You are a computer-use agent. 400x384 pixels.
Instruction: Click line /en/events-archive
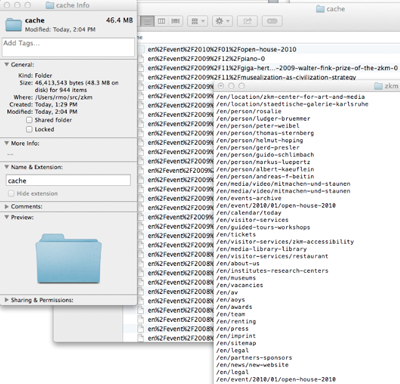click(249, 198)
